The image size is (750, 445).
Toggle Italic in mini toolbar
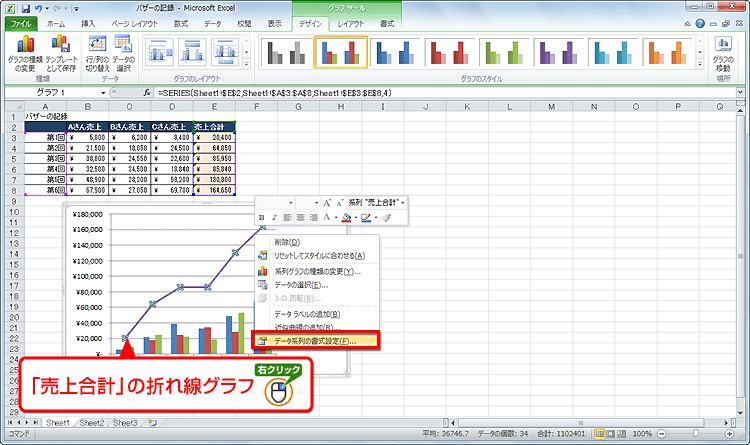[274, 218]
